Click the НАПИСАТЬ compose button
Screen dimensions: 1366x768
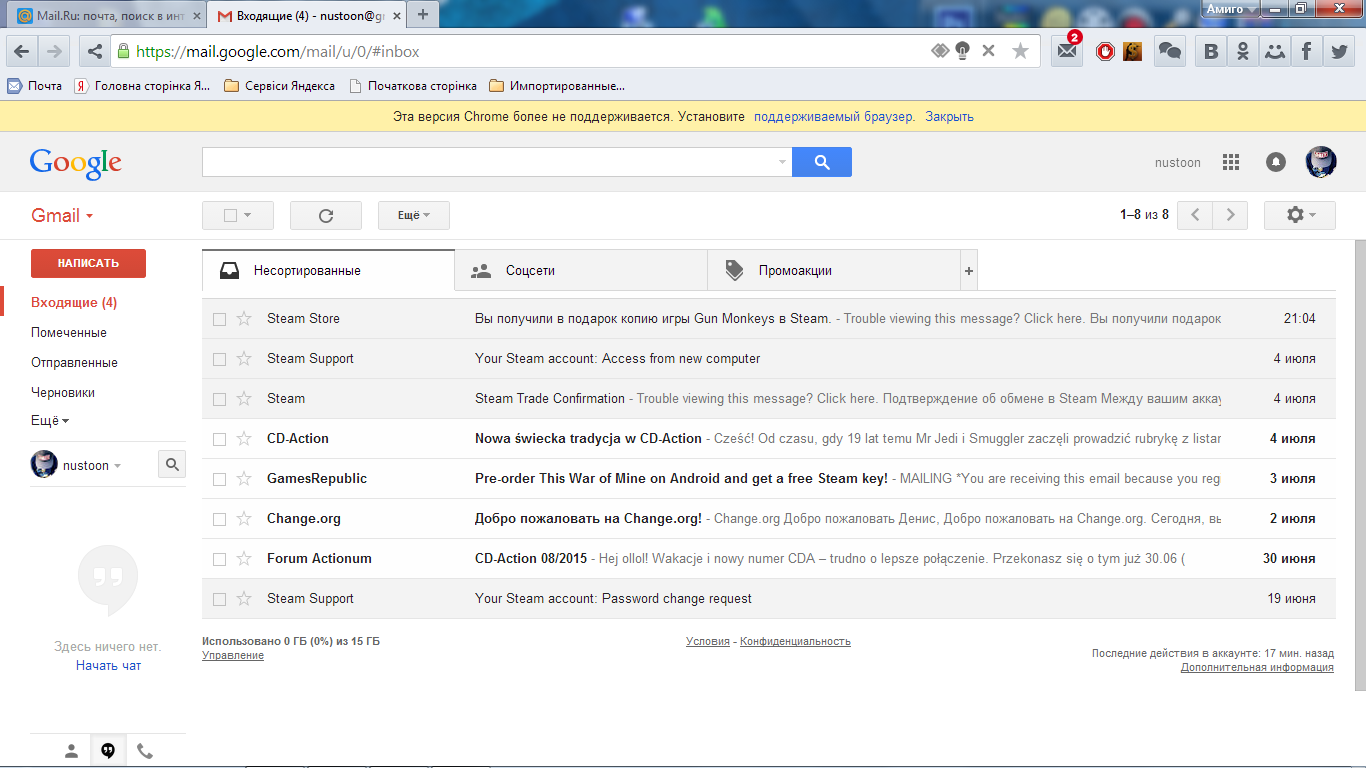point(88,263)
